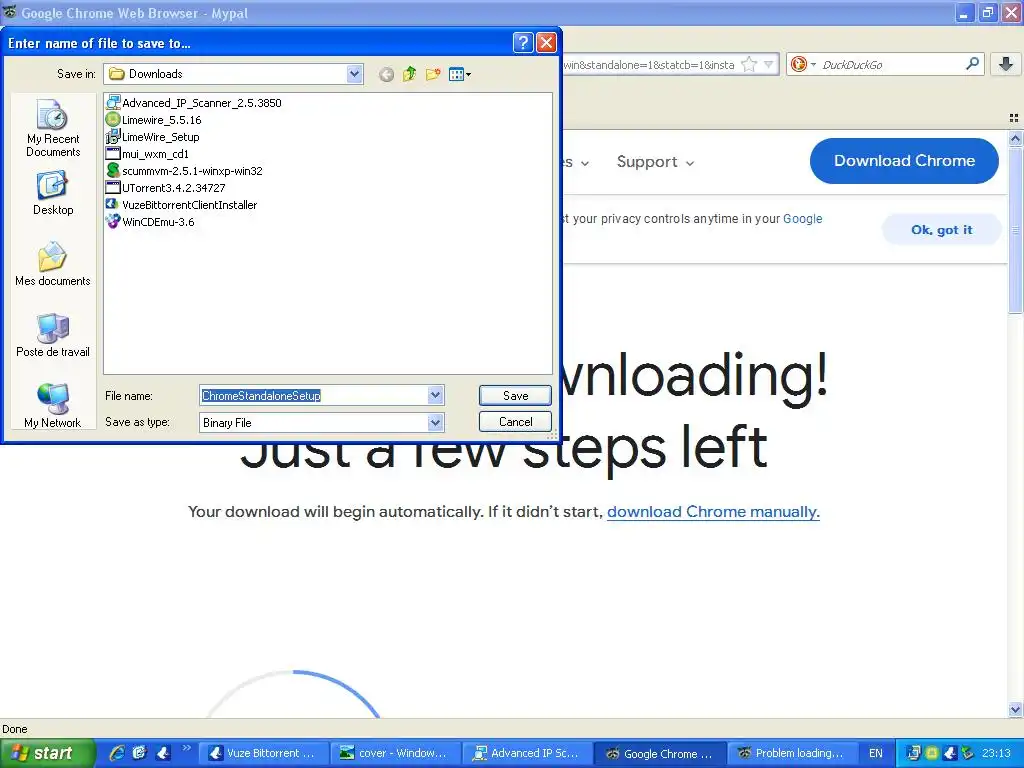Click the File name input field
Image resolution: width=1024 pixels, height=768 pixels.
coord(313,395)
